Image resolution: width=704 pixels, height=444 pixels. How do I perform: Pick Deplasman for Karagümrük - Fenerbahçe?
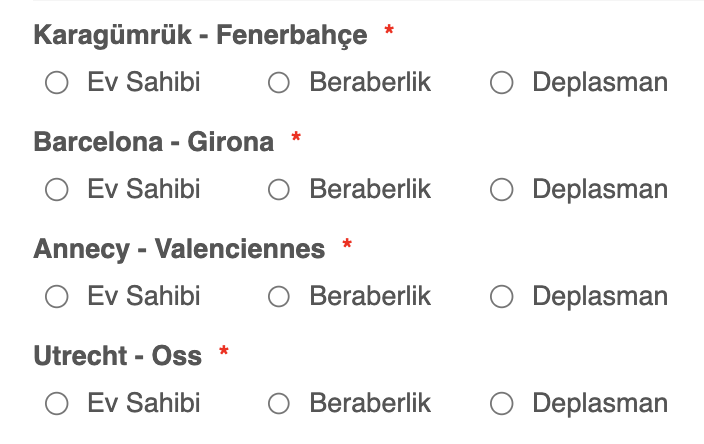point(502,83)
